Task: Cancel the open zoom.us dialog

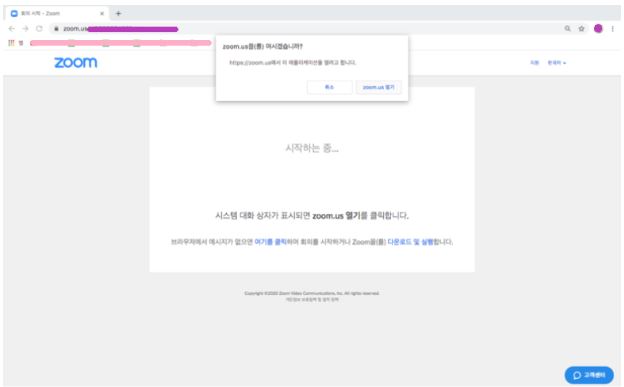Action: point(330,87)
